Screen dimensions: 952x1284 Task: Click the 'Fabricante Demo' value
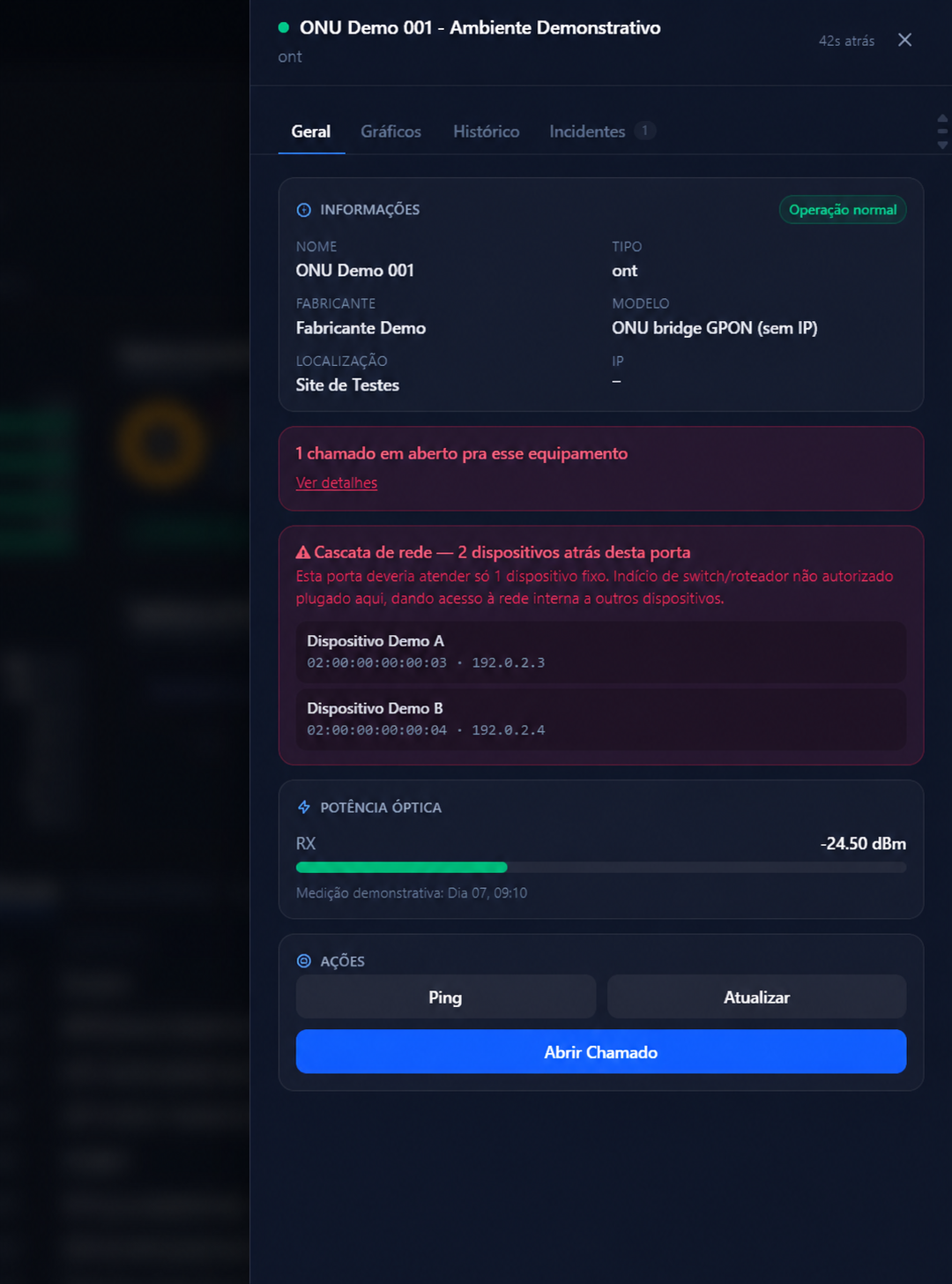click(x=361, y=328)
